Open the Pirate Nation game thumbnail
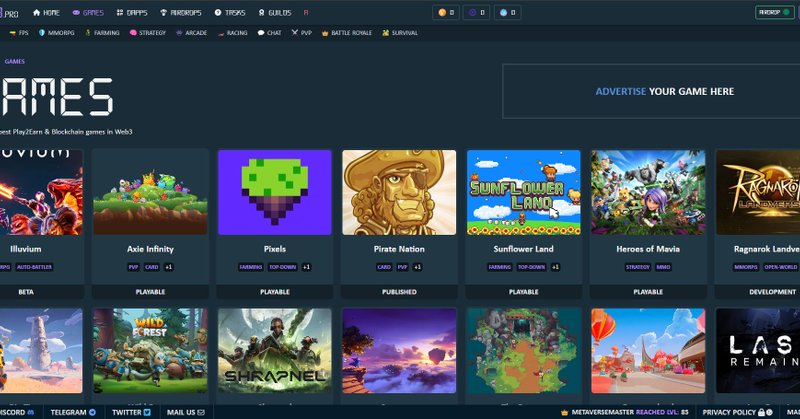 pos(399,192)
